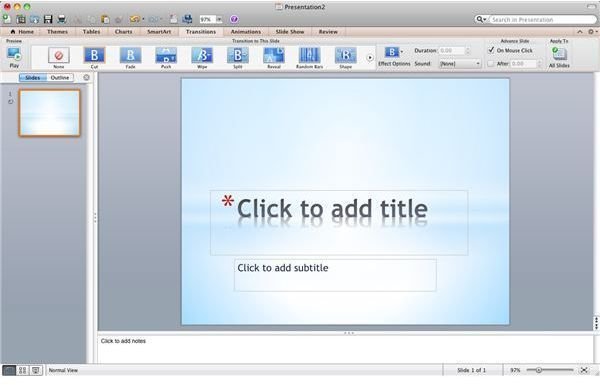Open the template gallery toolbar icon
600x385 pixels.
pos(21,19)
